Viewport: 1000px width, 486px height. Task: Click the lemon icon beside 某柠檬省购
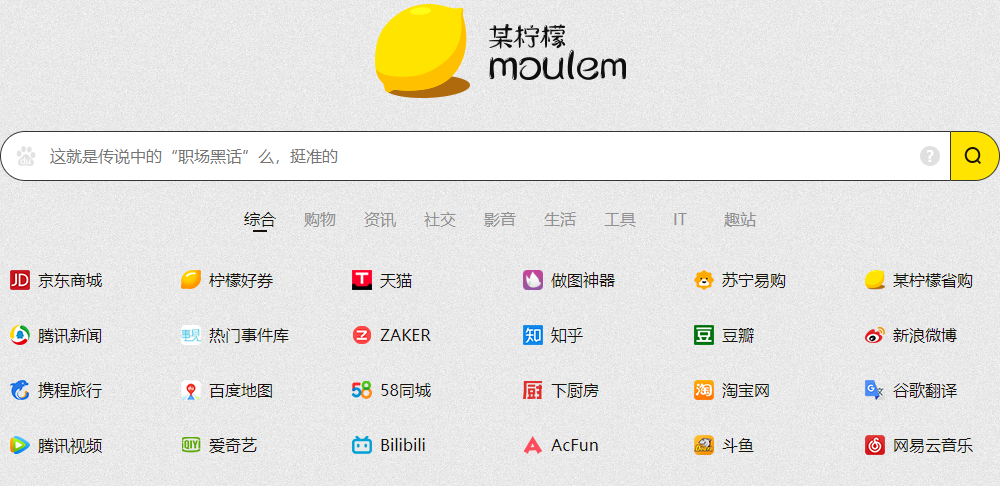[875, 280]
